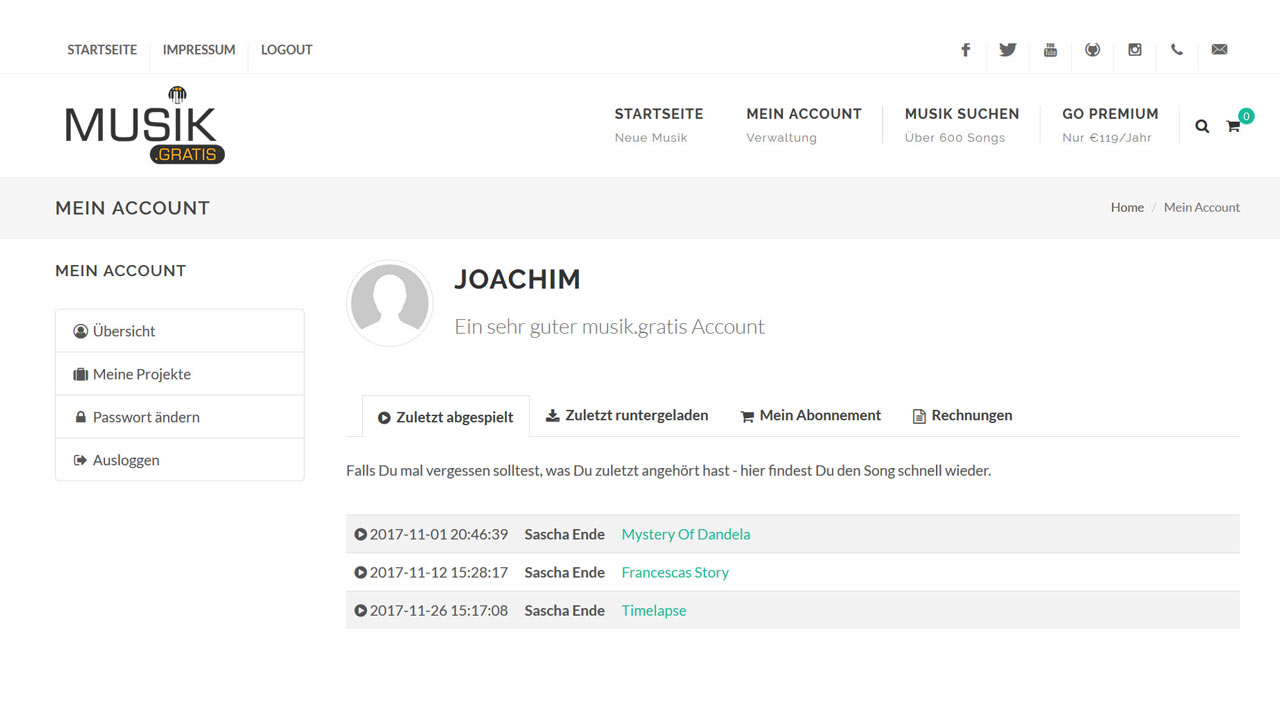Select Passwort ändern in sidebar
The height and width of the screenshot is (720, 1280).
(x=146, y=417)
